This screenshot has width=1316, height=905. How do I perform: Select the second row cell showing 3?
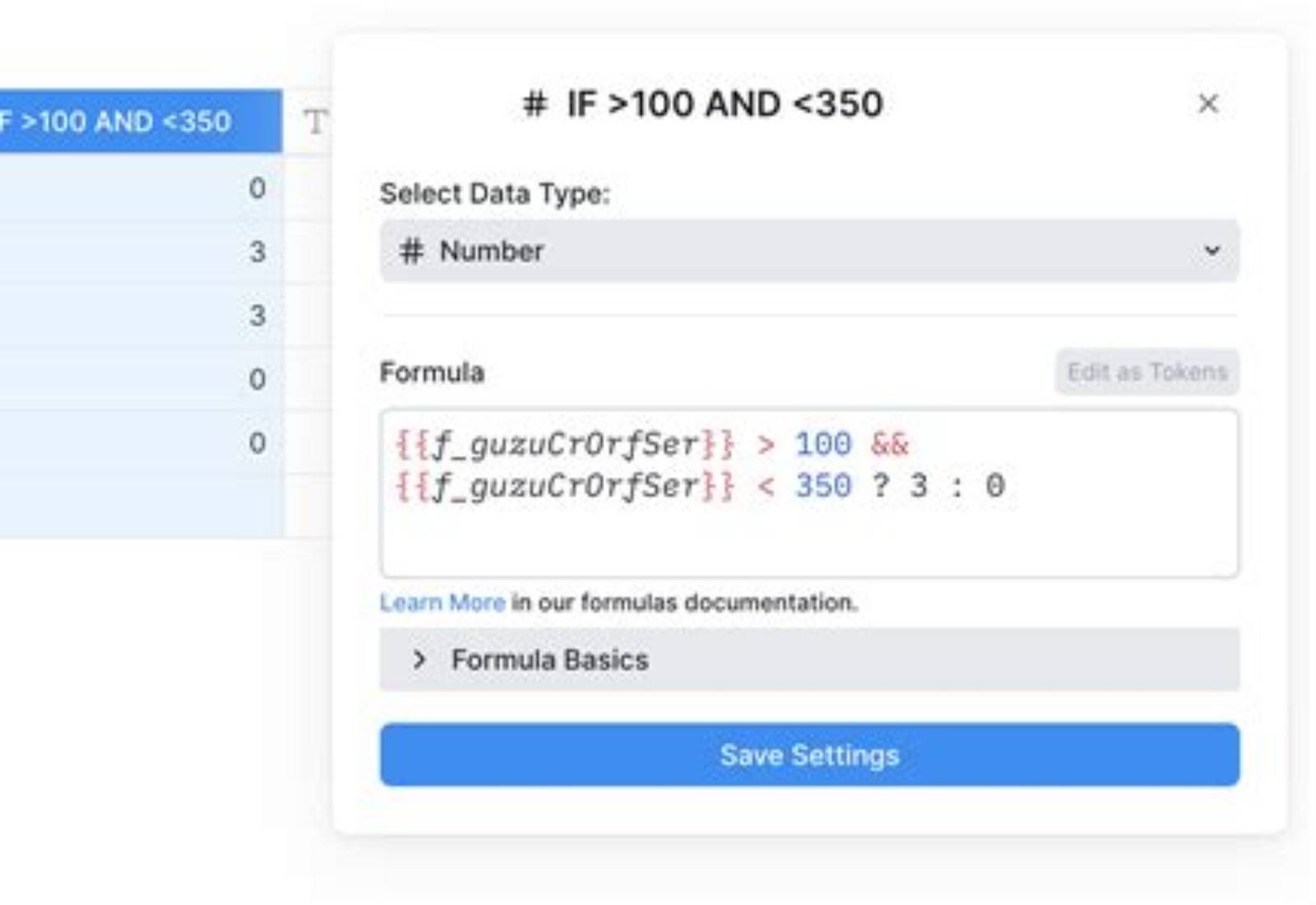tap(141, 252)
